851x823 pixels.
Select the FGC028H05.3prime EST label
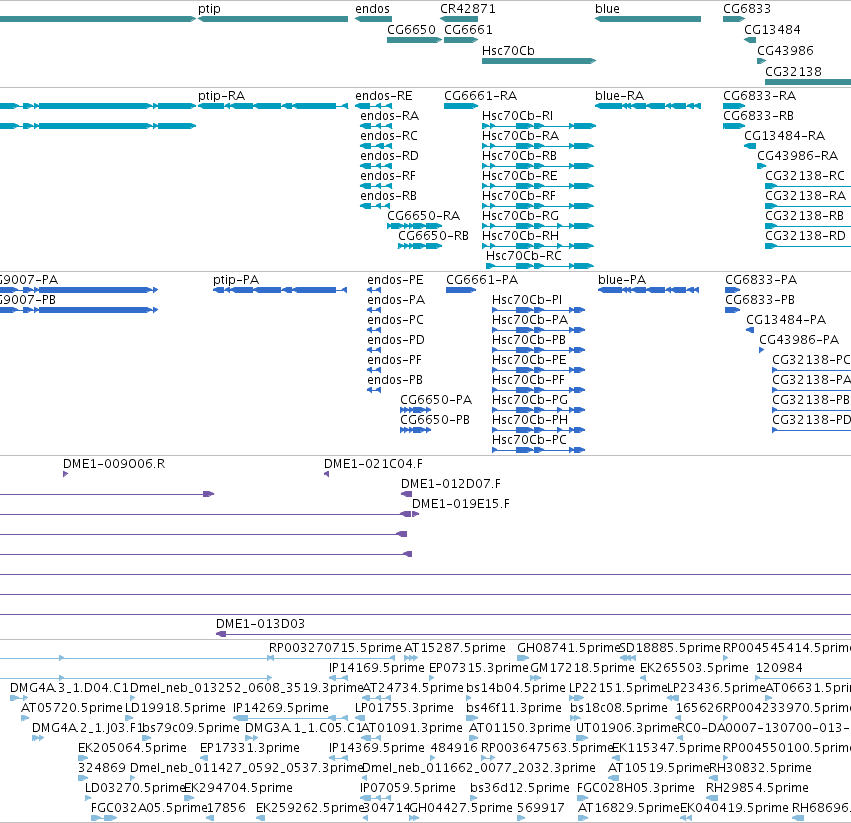636,788
